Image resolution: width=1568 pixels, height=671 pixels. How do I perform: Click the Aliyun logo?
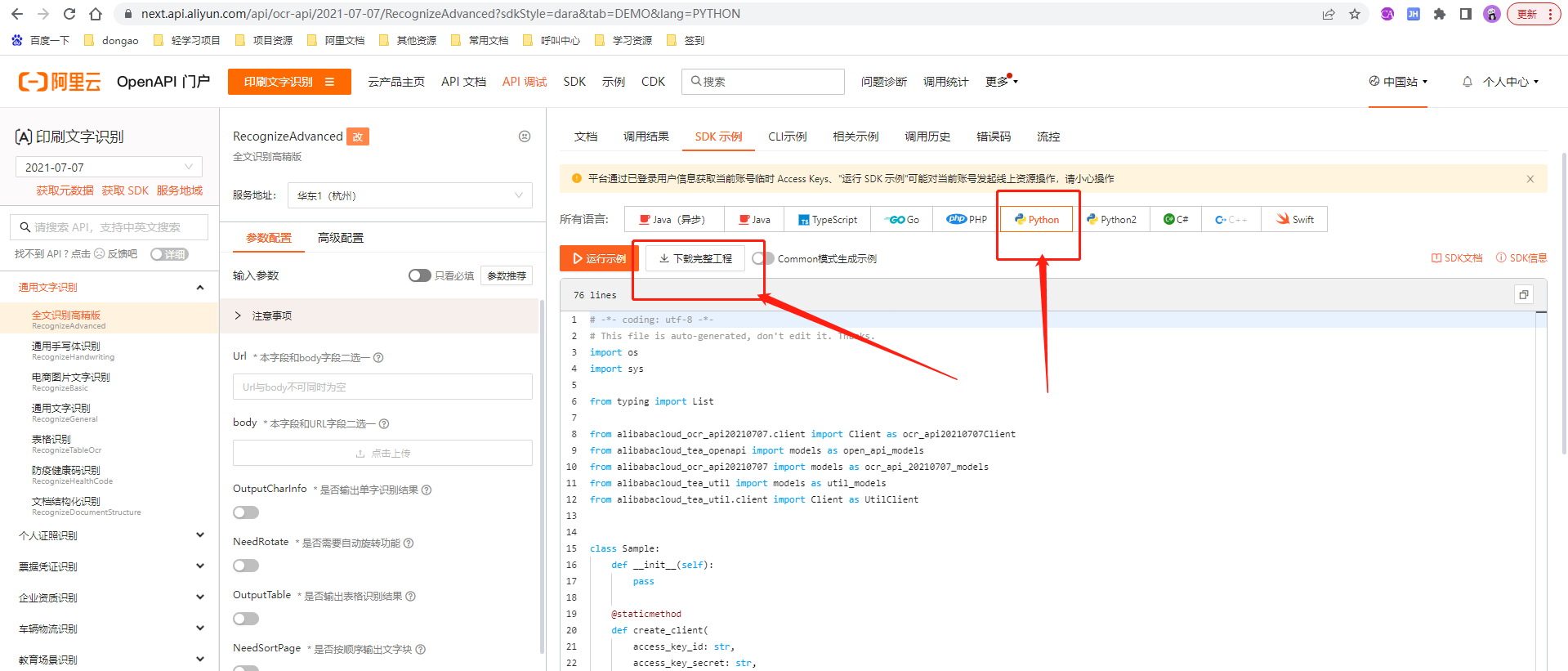pos(60,82)
